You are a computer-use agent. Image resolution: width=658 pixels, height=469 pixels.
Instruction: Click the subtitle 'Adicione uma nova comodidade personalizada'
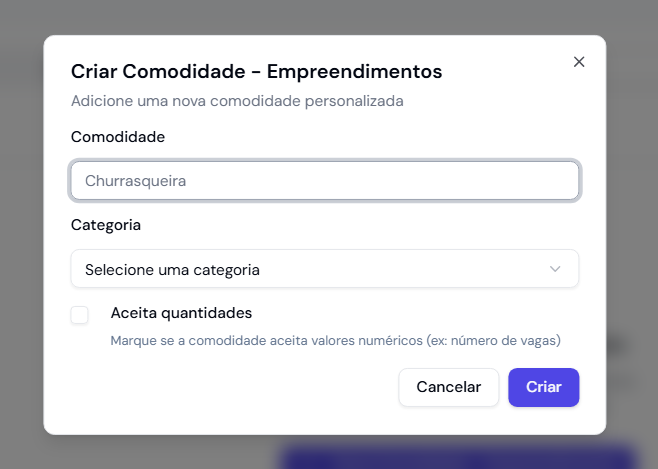237,100
